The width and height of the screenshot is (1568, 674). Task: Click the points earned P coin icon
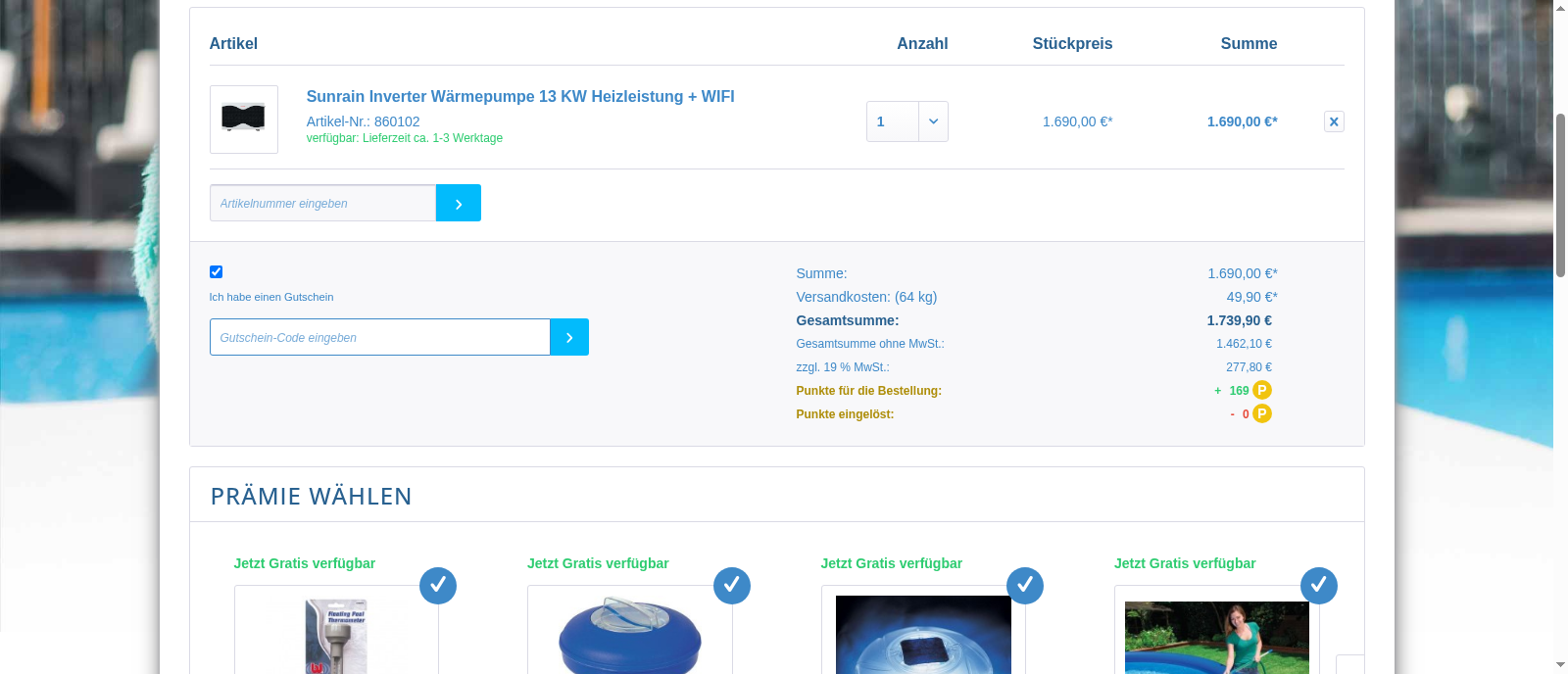[1262, 390]
